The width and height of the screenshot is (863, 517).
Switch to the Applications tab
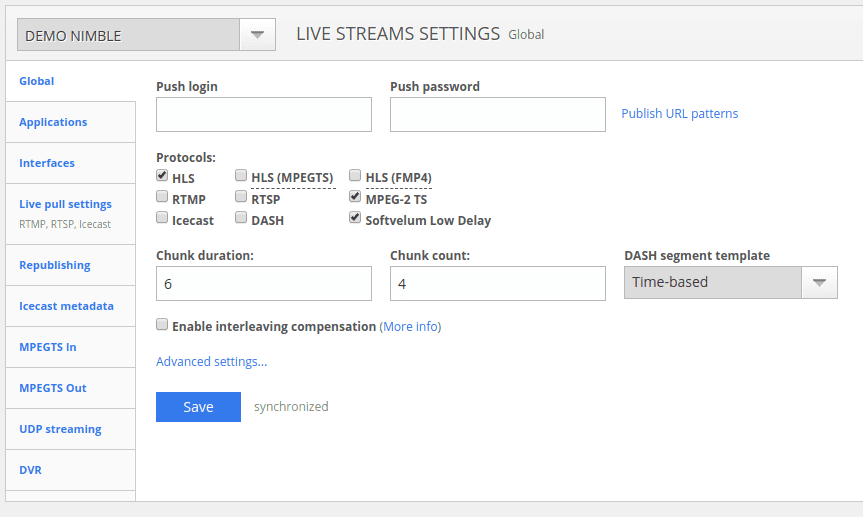[x=53, y=122]
